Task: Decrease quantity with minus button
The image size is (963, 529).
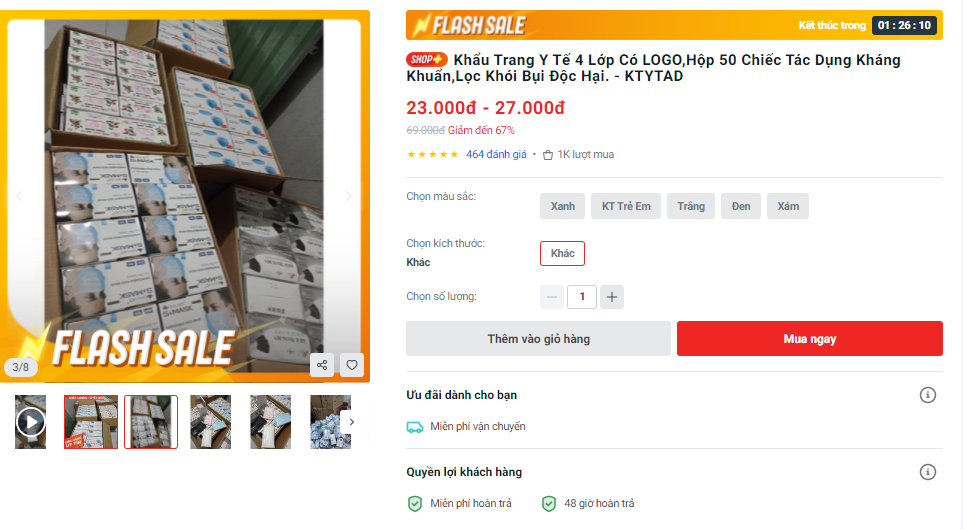Action: 552,297
